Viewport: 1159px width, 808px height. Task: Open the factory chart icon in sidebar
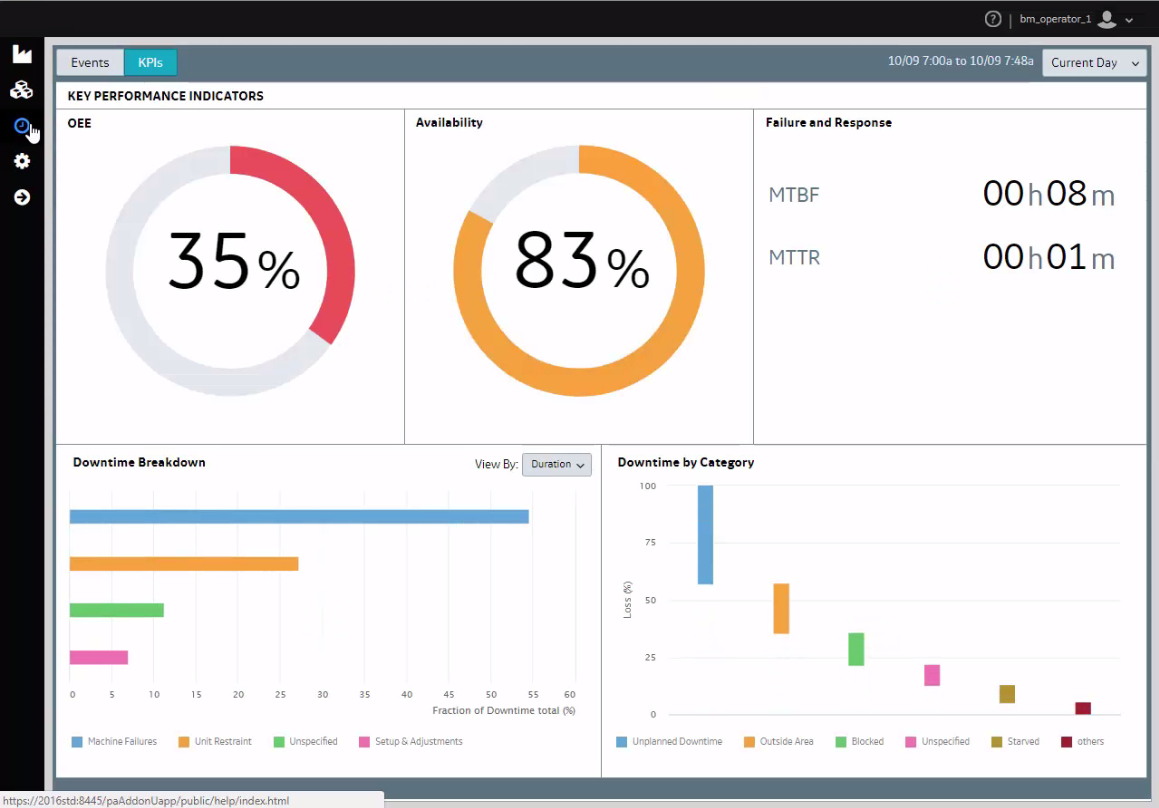tap(22, 54)
